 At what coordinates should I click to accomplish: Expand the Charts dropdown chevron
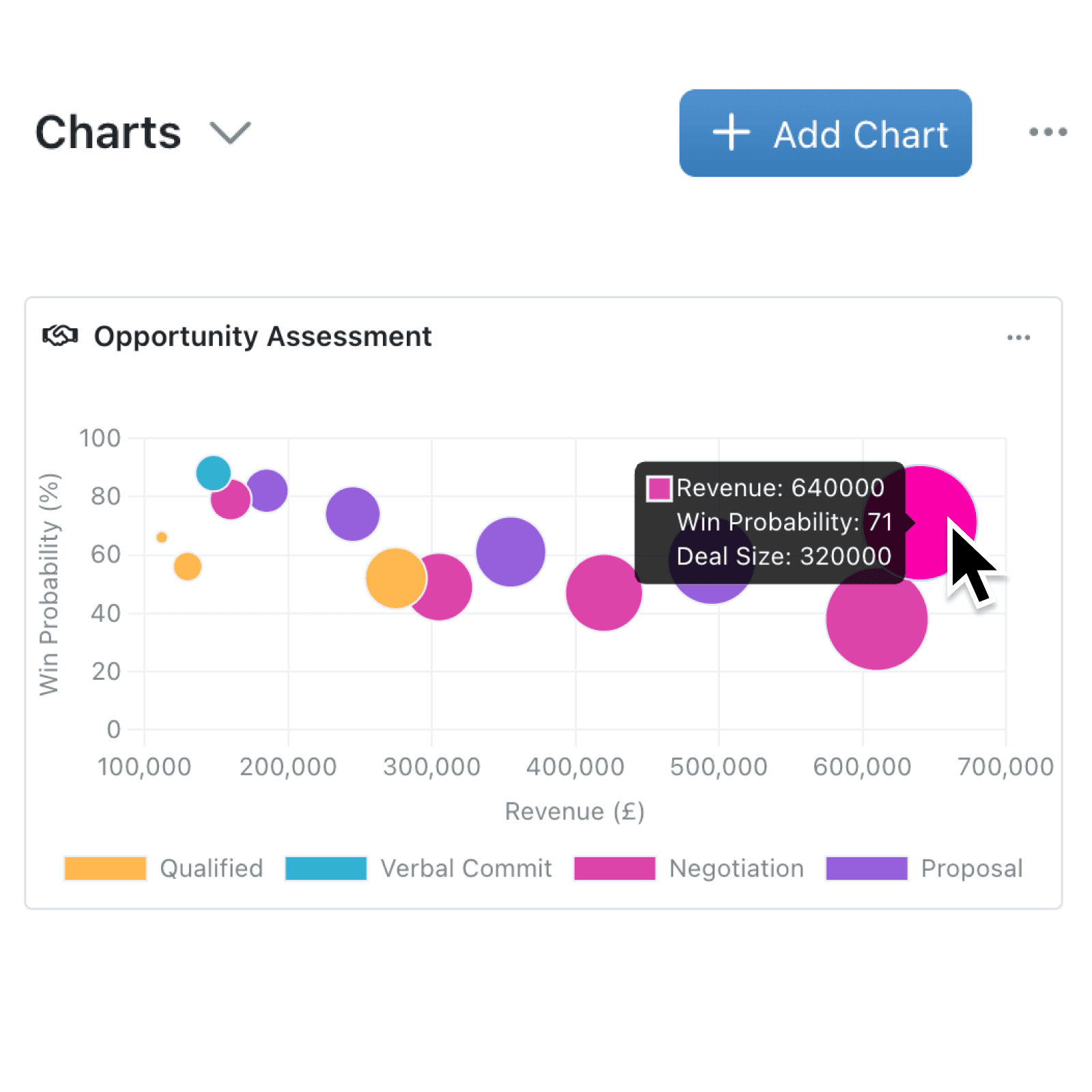[x=230, y=132]
